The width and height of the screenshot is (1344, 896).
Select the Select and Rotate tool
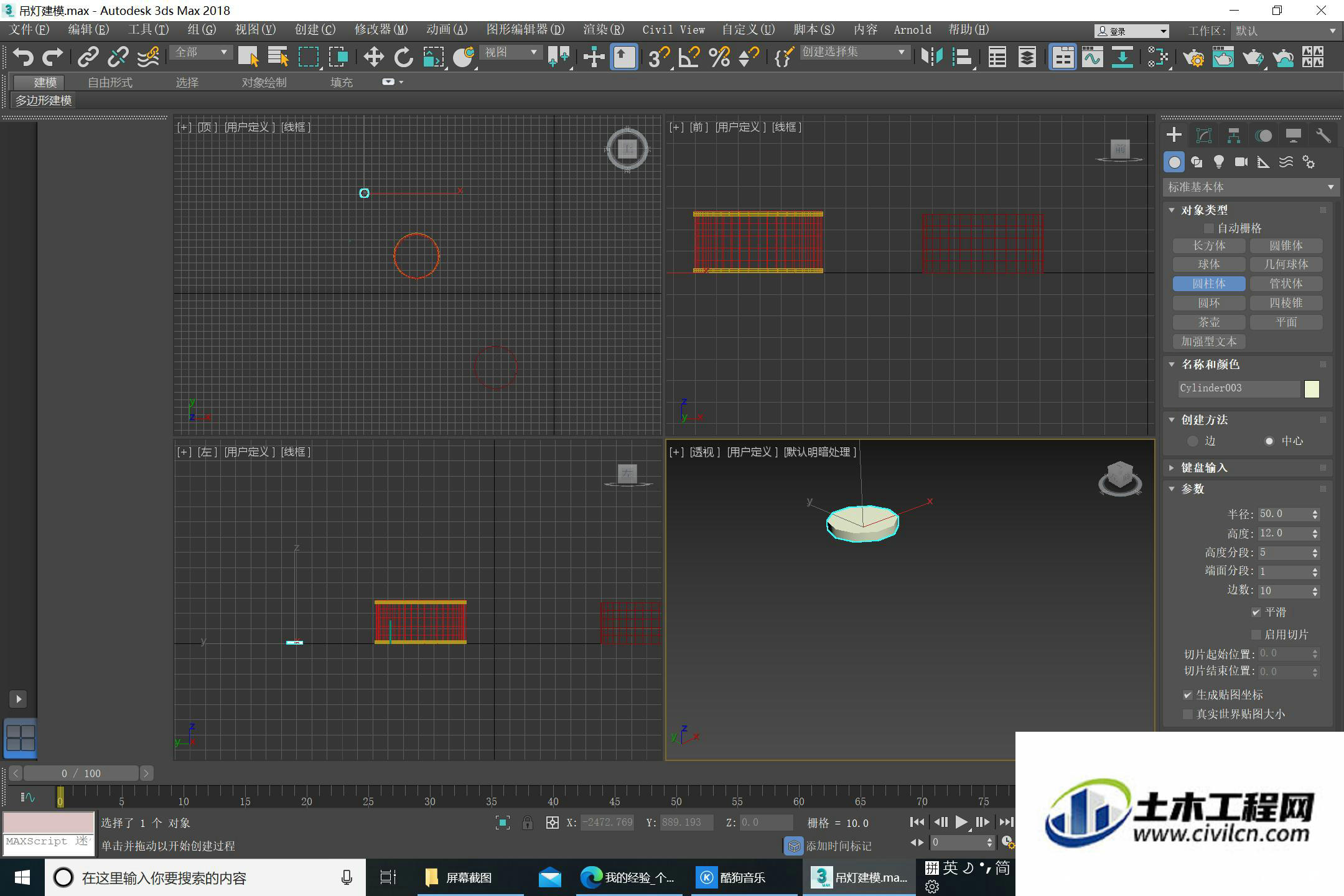pos(403,57)
